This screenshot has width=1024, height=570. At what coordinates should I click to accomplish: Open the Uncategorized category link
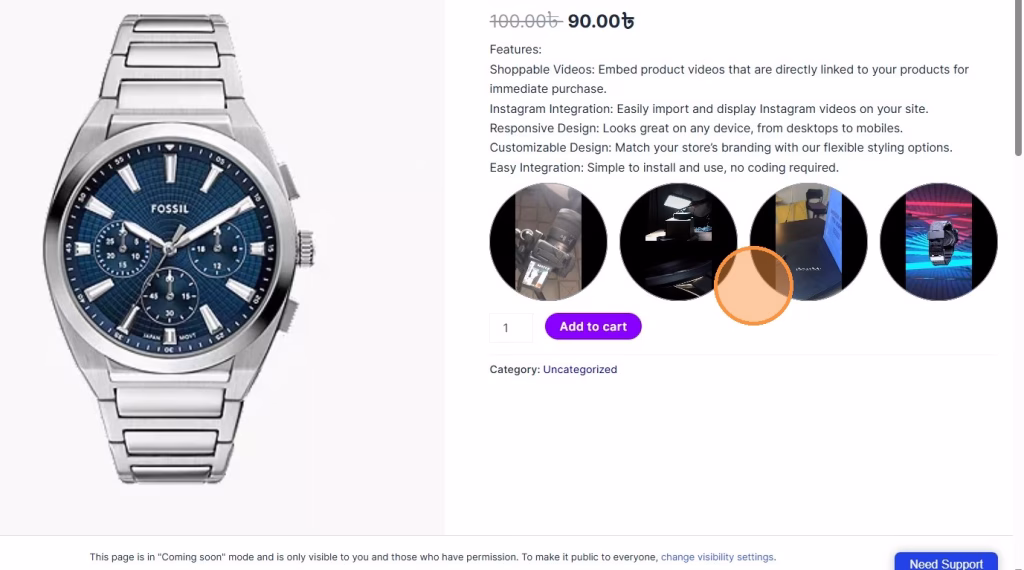(580, 370)
